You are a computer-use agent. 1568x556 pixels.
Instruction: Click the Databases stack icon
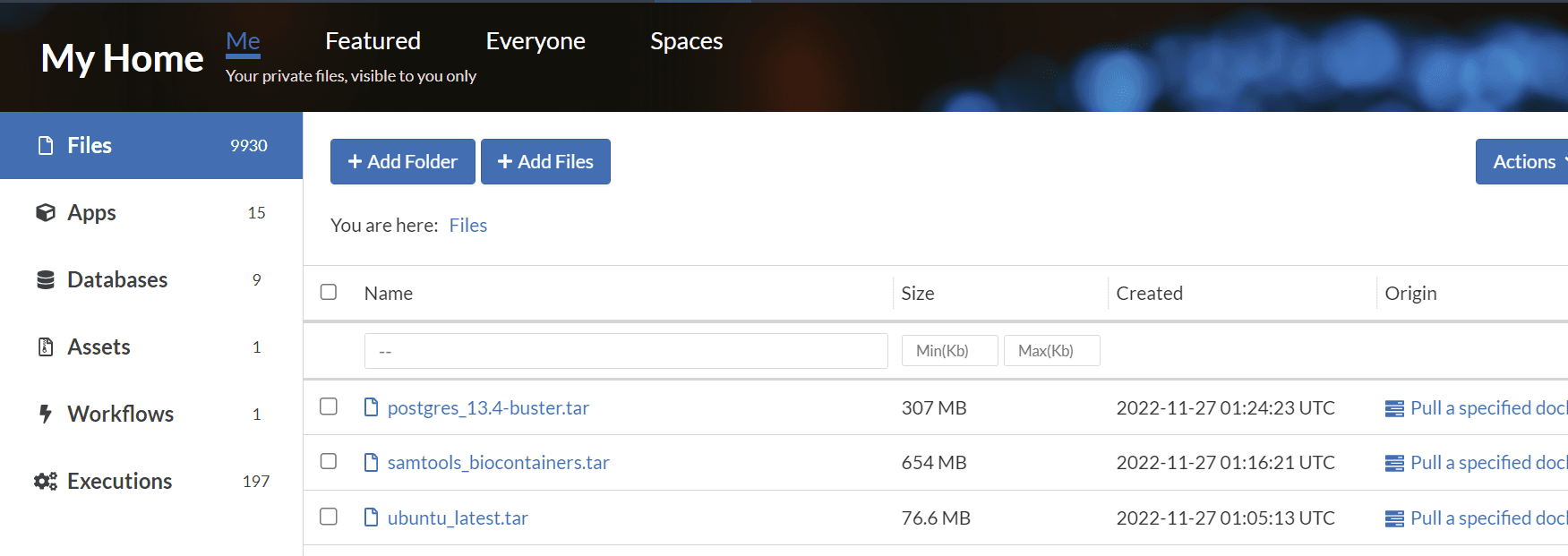[x=46, y=280]
